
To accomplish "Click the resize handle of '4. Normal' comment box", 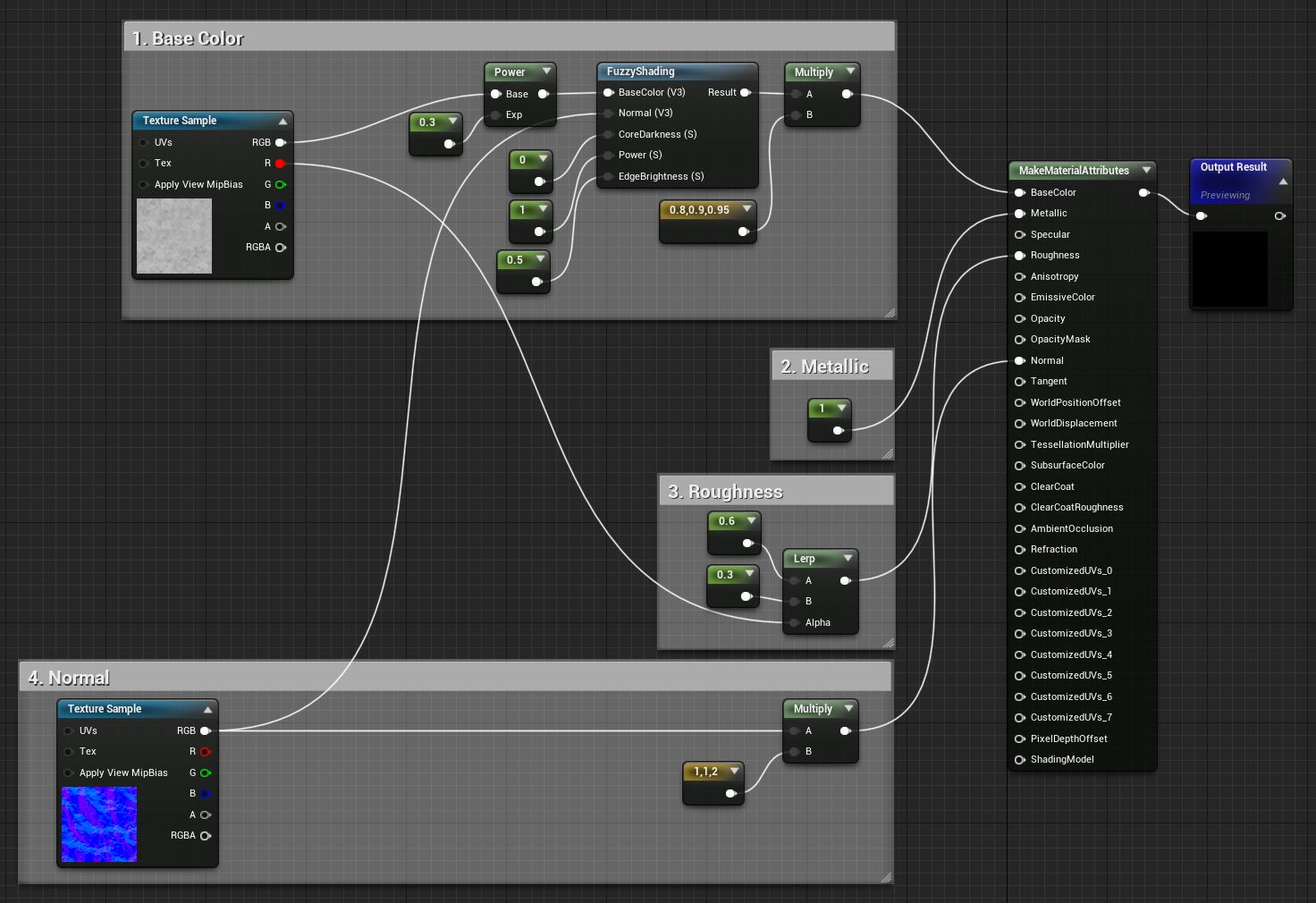I will pos(887,877).
